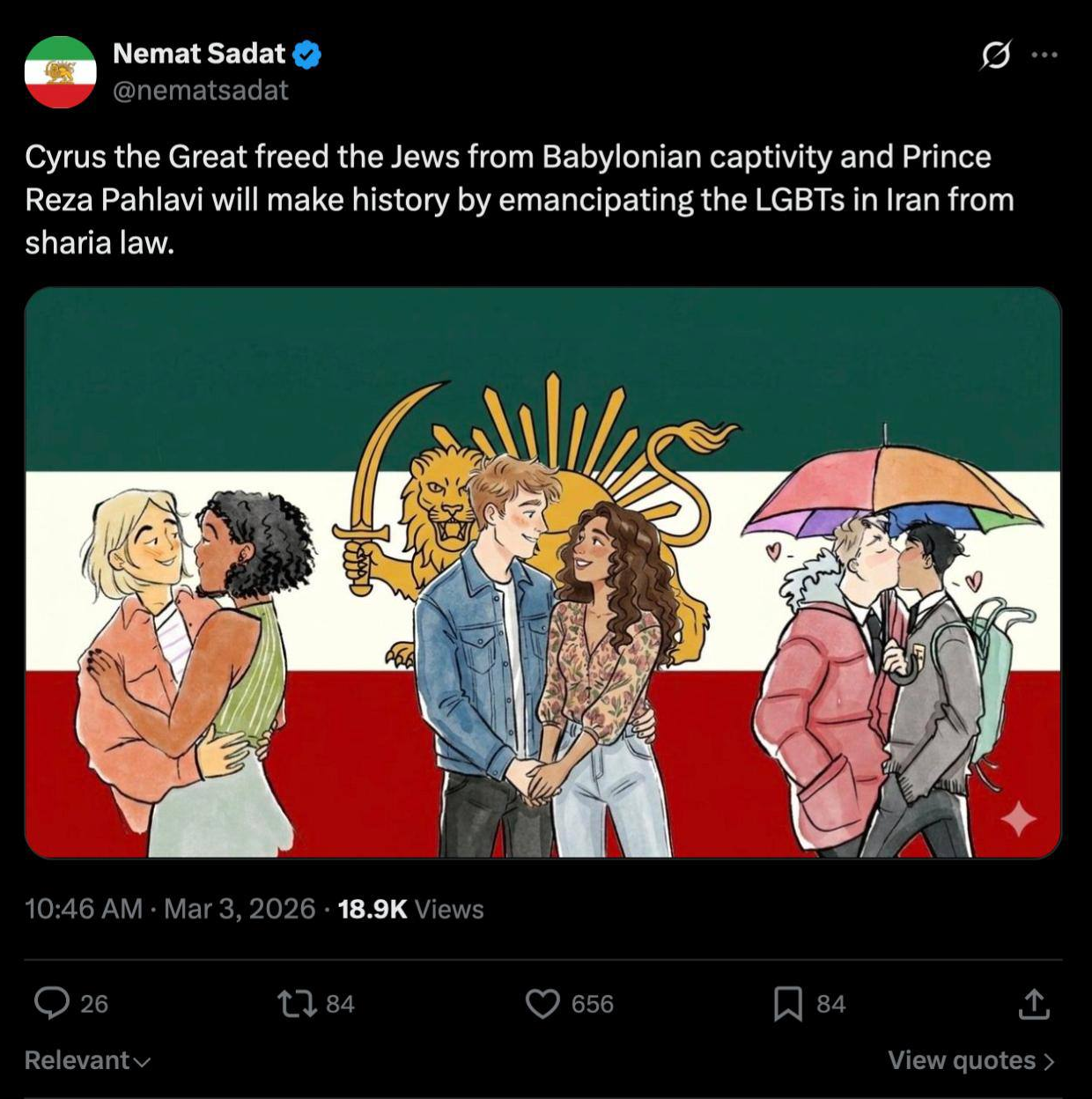Click the 10:46 AM Mar 3, 2026 timestamp
The image size is (1092, 1099).
pyautogui.click(x=170, y=909)
